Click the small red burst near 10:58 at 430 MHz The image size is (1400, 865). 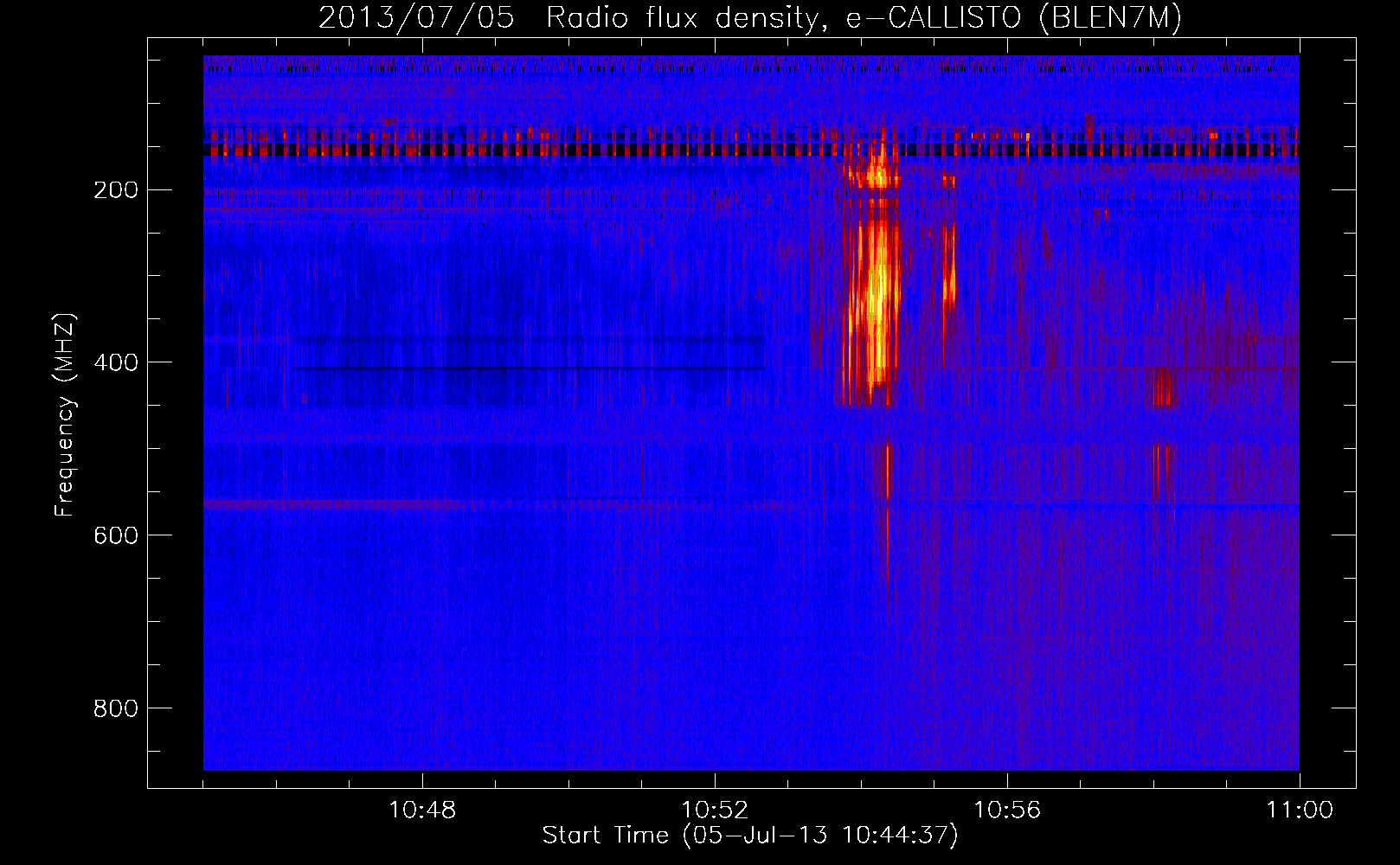pos(1162,387)
